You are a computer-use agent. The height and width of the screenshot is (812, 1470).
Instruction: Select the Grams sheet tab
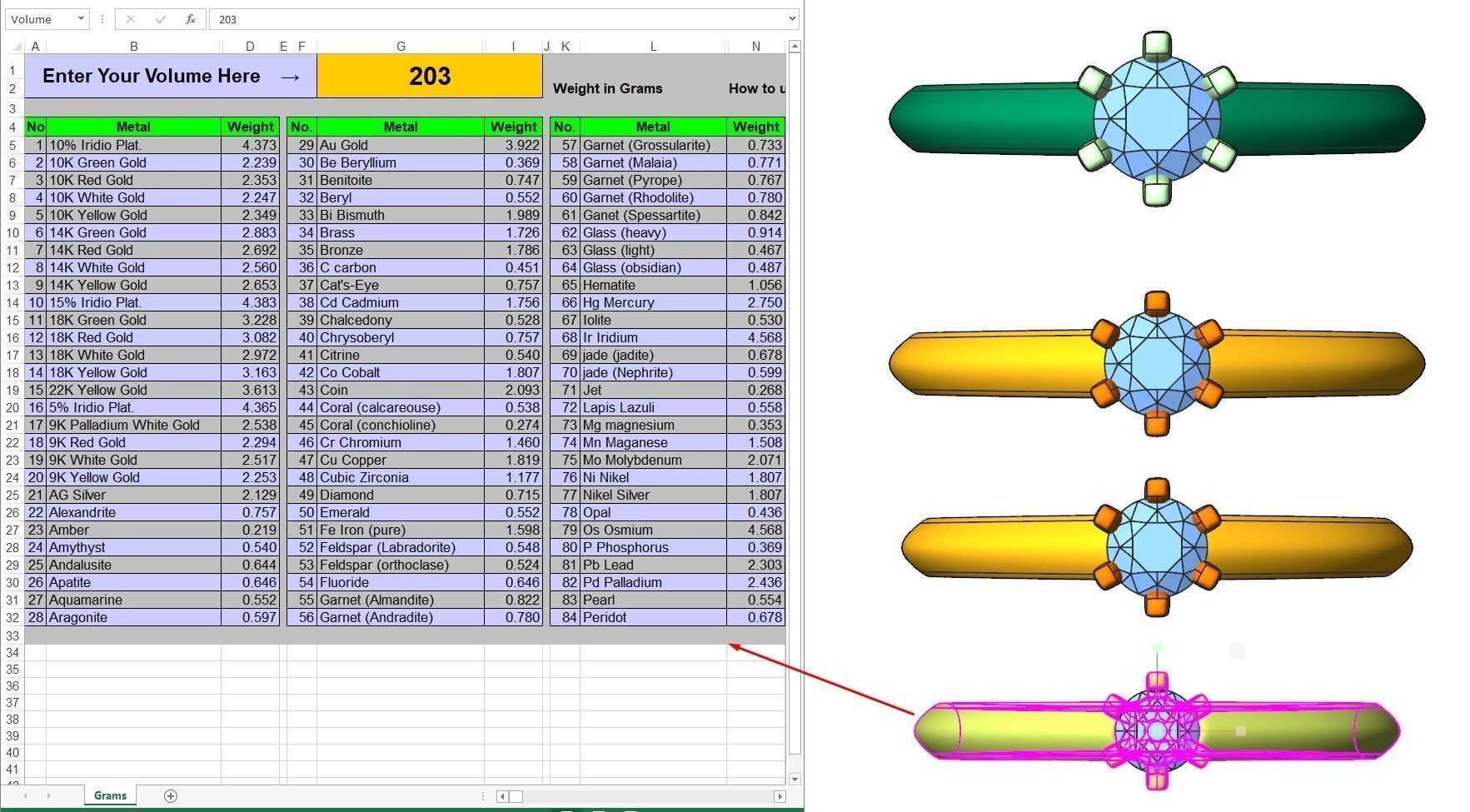(x=110, y=796)
